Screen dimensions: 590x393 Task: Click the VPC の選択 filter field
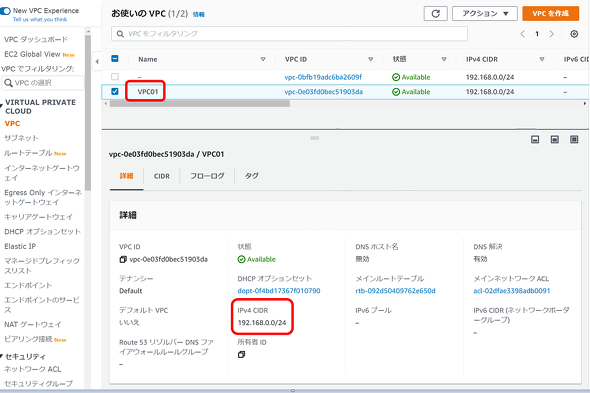43,83
